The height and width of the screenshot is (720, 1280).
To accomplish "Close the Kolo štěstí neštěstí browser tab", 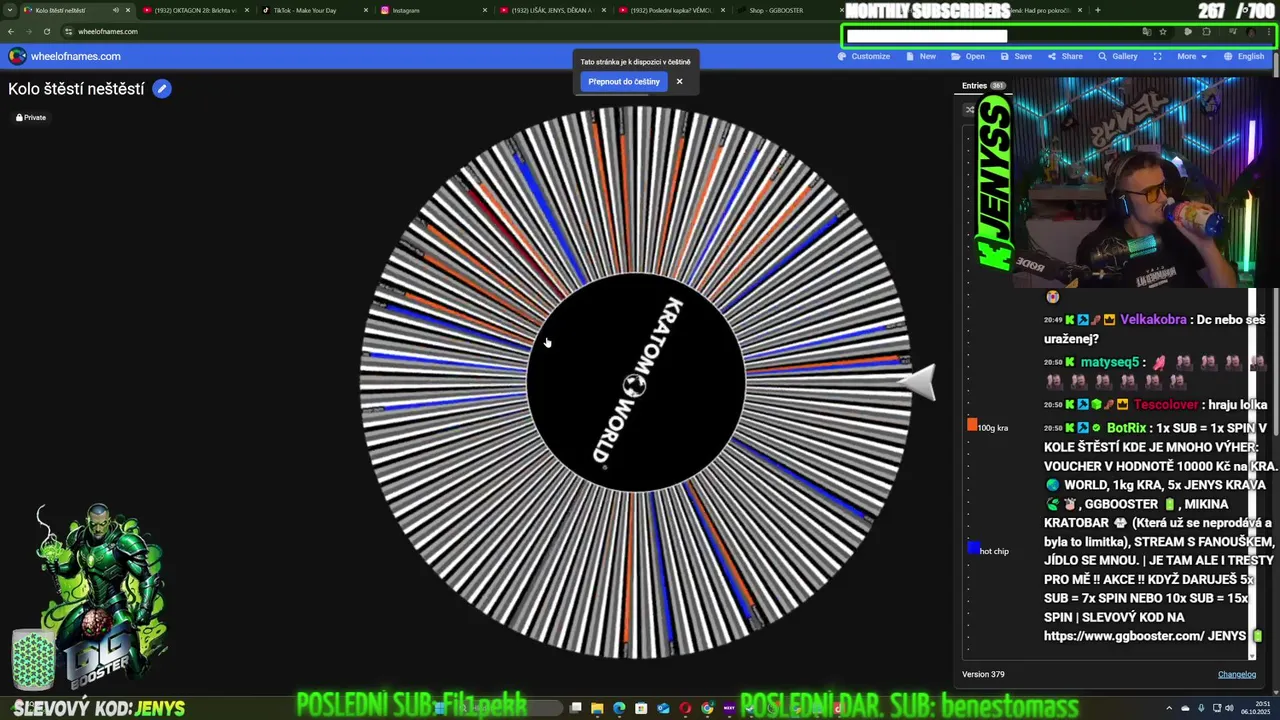I will pos(128,10).
